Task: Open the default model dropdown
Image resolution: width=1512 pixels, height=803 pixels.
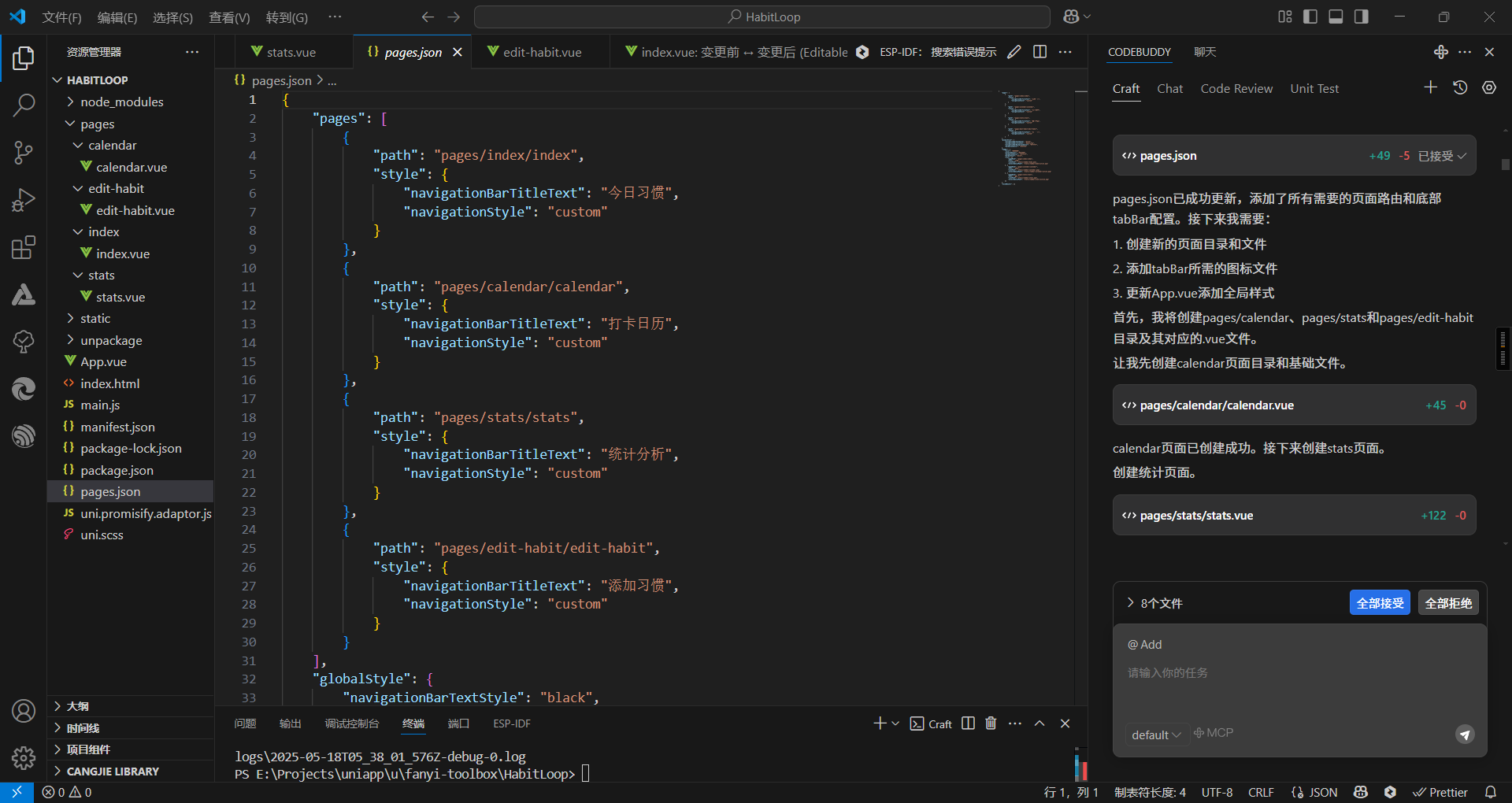Action: (x=1156, y=735)
